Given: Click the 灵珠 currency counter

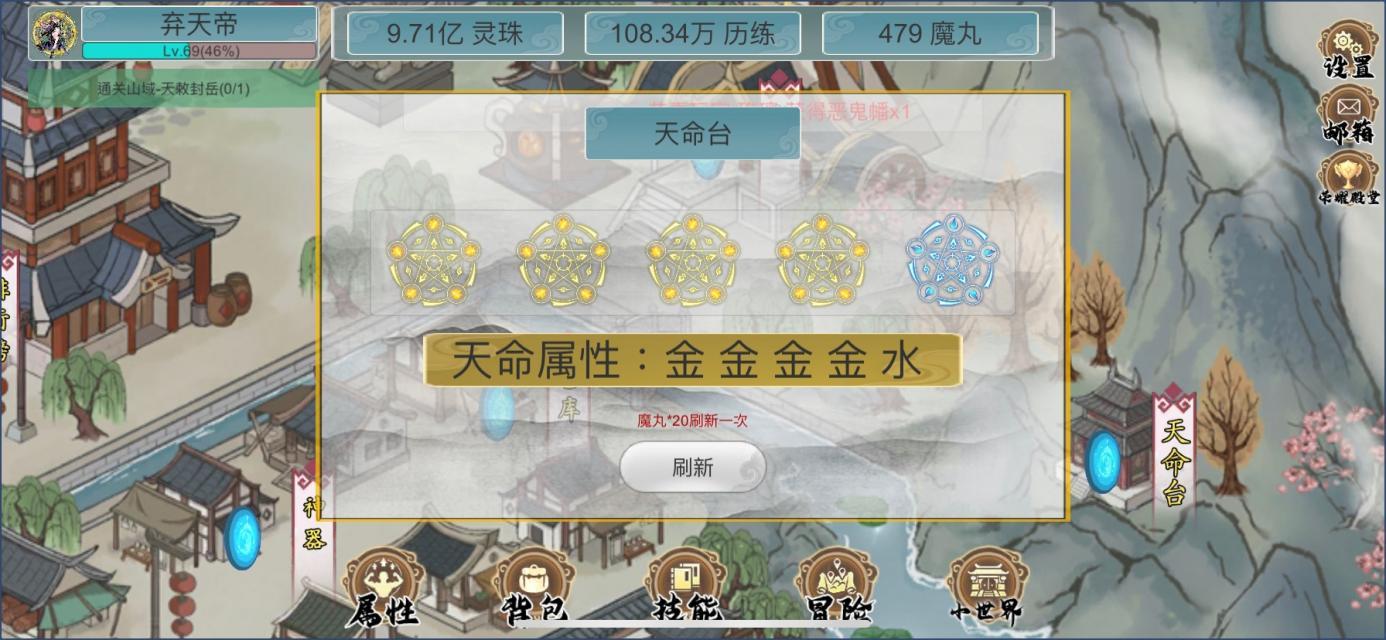Looking at the screenshot, I should [x=455, y=34].
